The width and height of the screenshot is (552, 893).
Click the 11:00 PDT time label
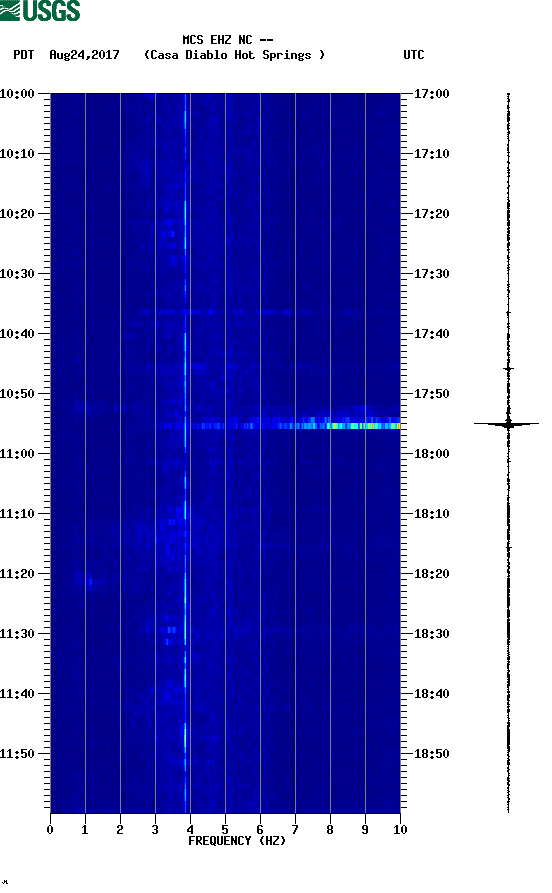coord(17,454)
